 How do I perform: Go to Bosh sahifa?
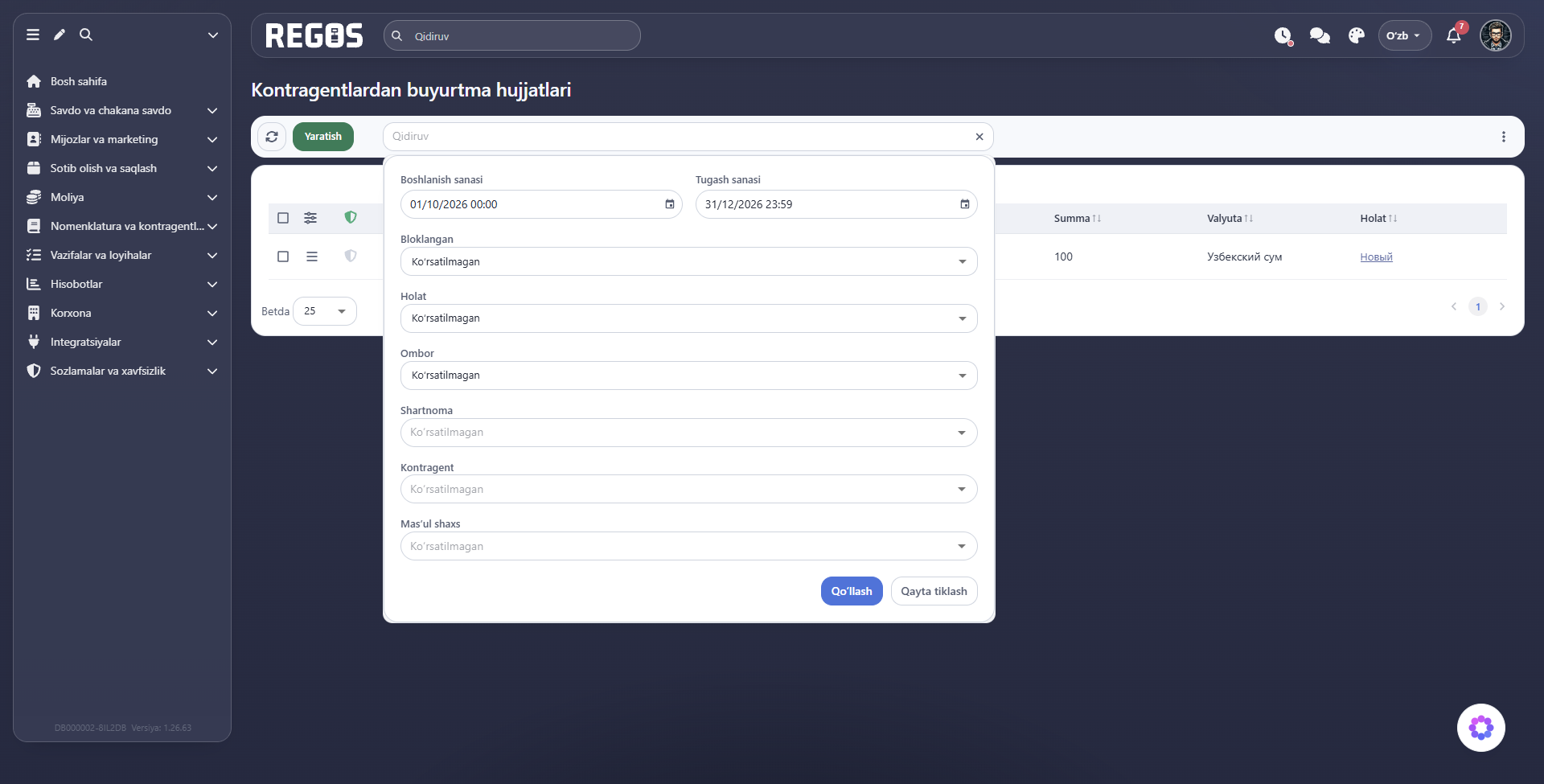pos(79,81)
